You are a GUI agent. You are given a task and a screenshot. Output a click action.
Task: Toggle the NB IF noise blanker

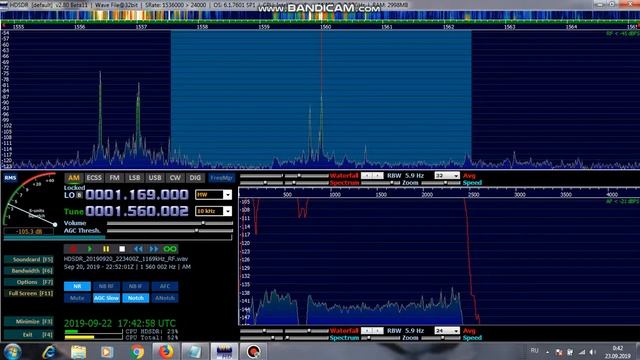click(x=136, y=287)
